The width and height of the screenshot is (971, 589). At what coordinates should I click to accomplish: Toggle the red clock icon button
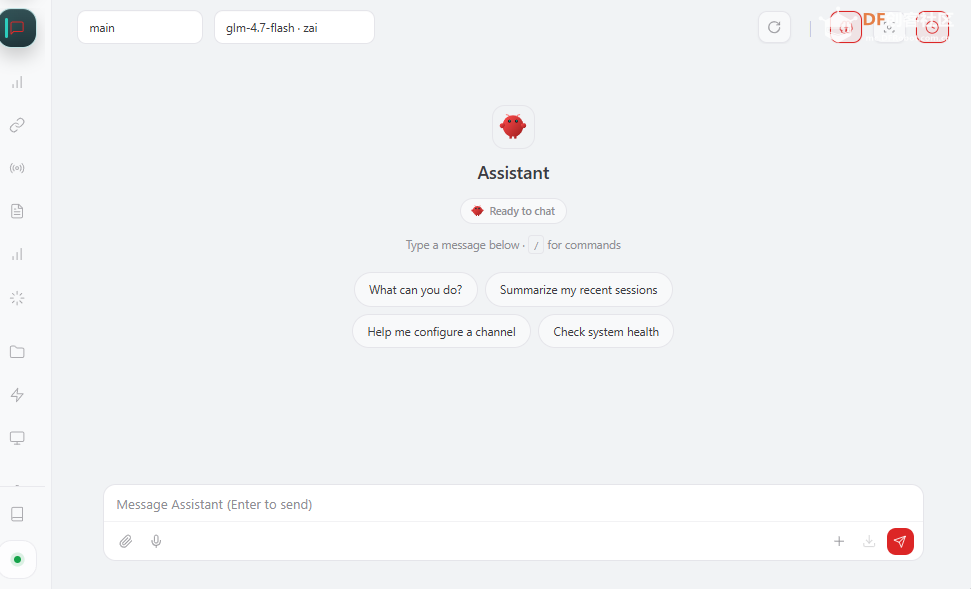click(x=932, y=27)
